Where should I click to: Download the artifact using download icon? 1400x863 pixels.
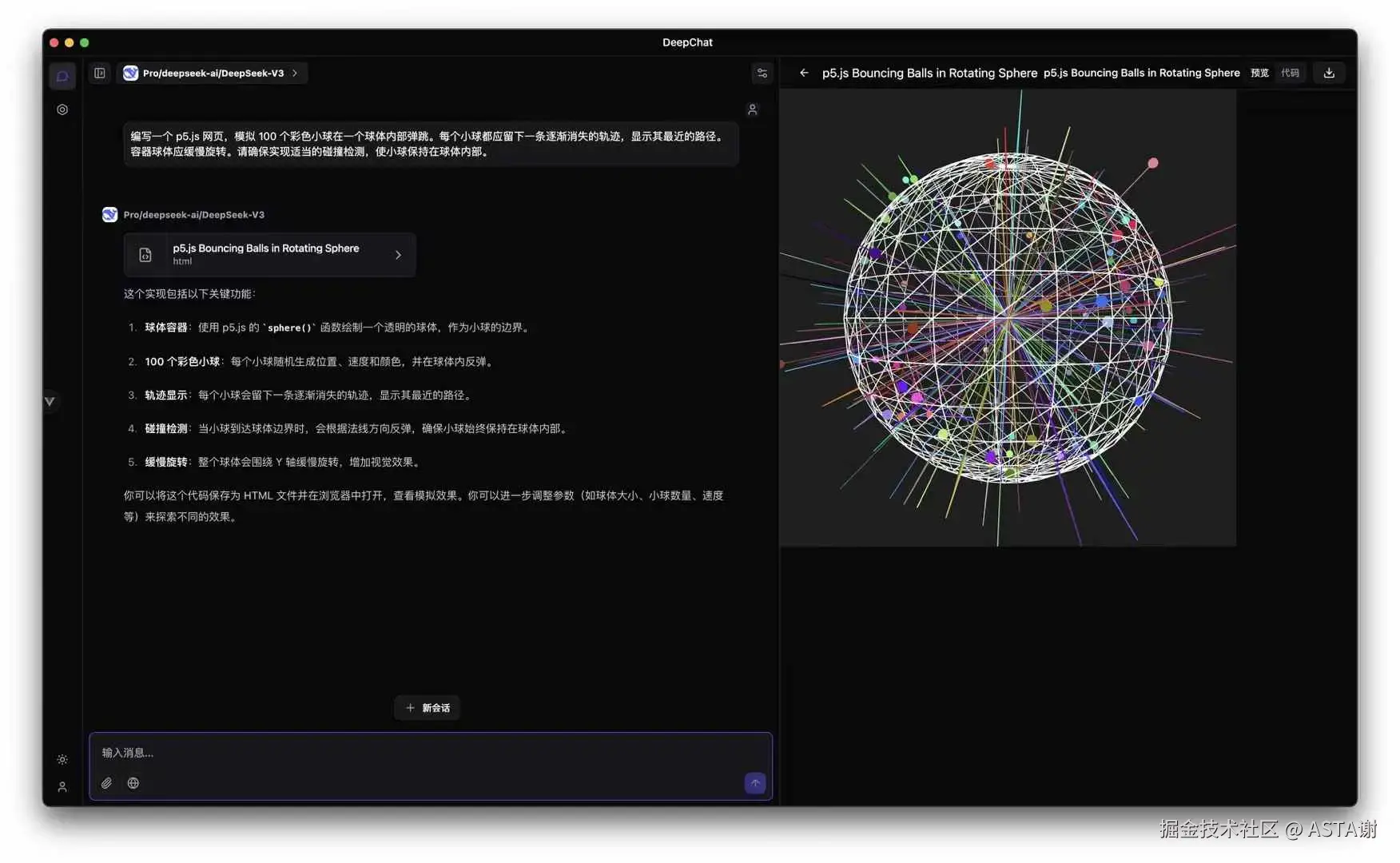coord(1329,73)
